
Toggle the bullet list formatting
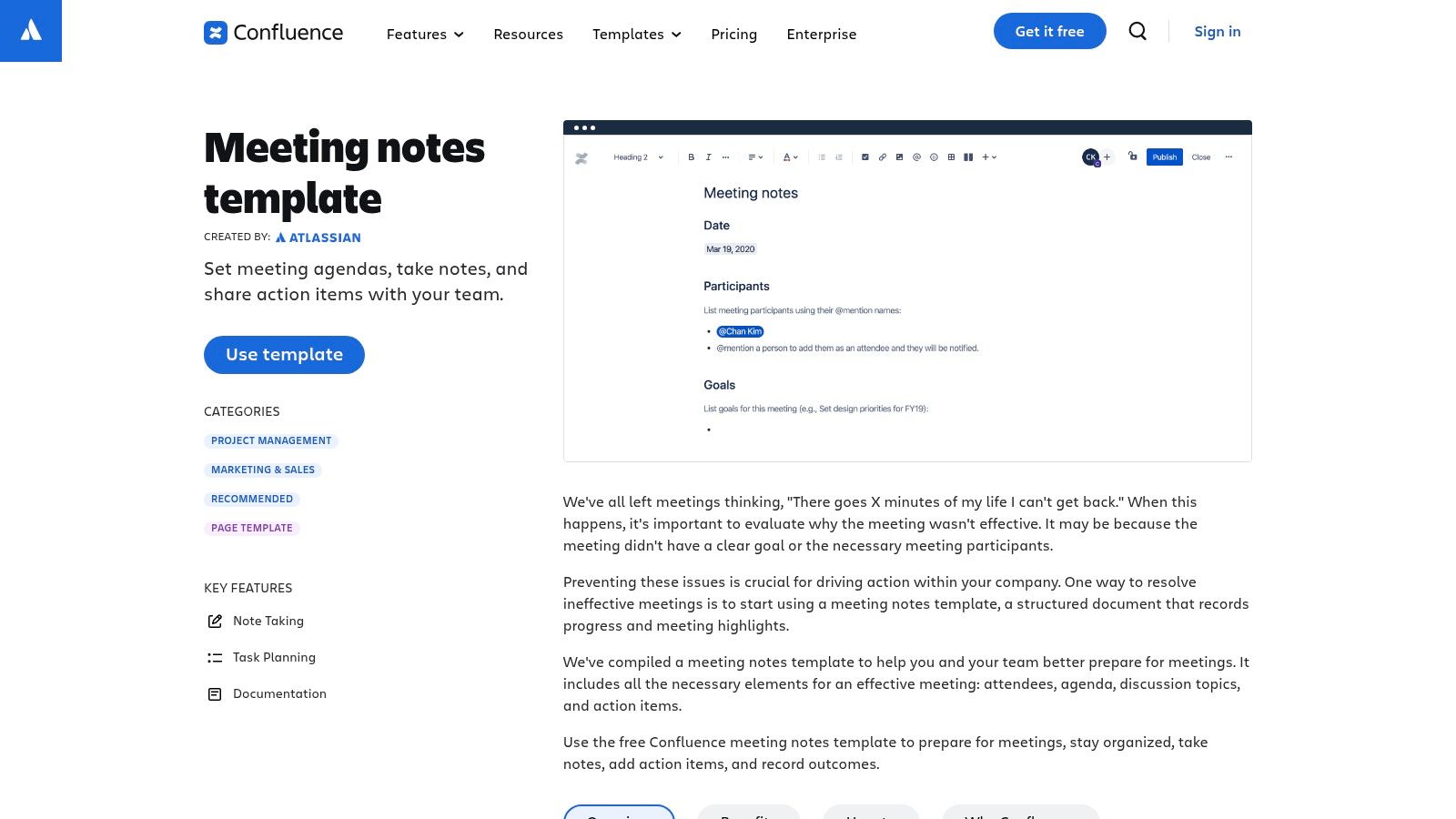click(822, 157)
